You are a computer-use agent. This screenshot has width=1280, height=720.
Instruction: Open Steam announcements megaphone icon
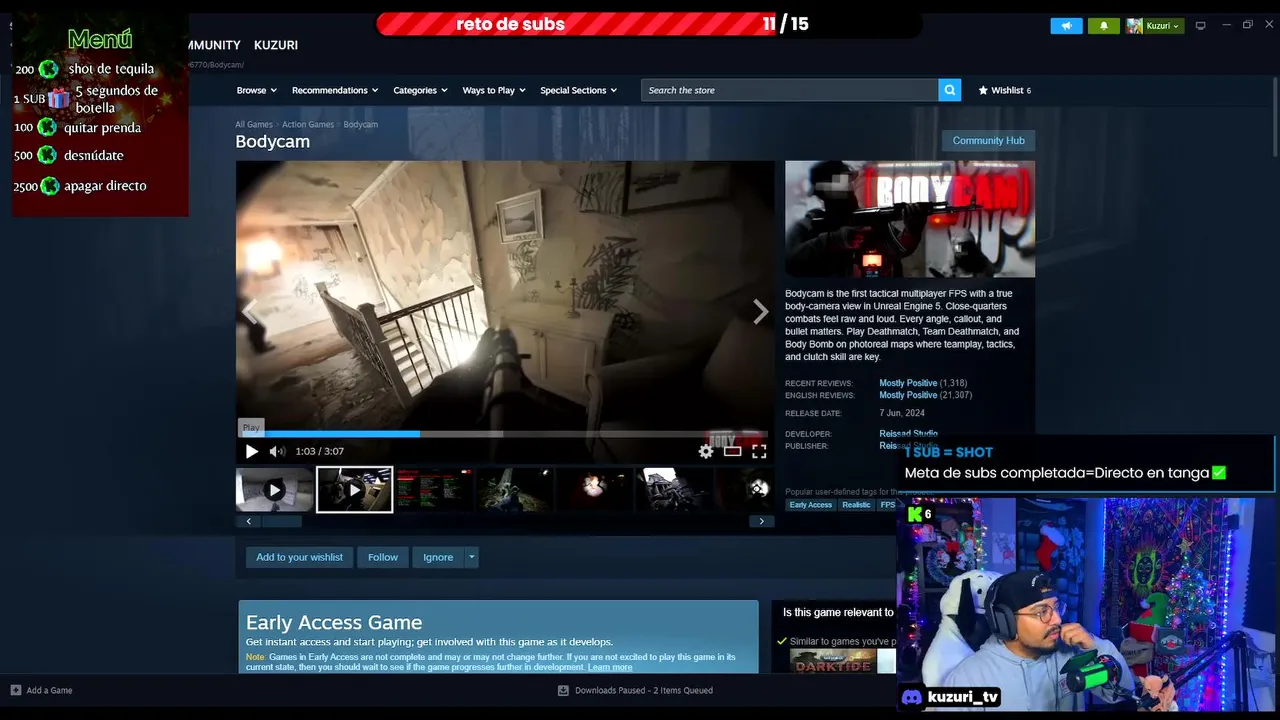pyautogui.click(x=1066, y=26)
